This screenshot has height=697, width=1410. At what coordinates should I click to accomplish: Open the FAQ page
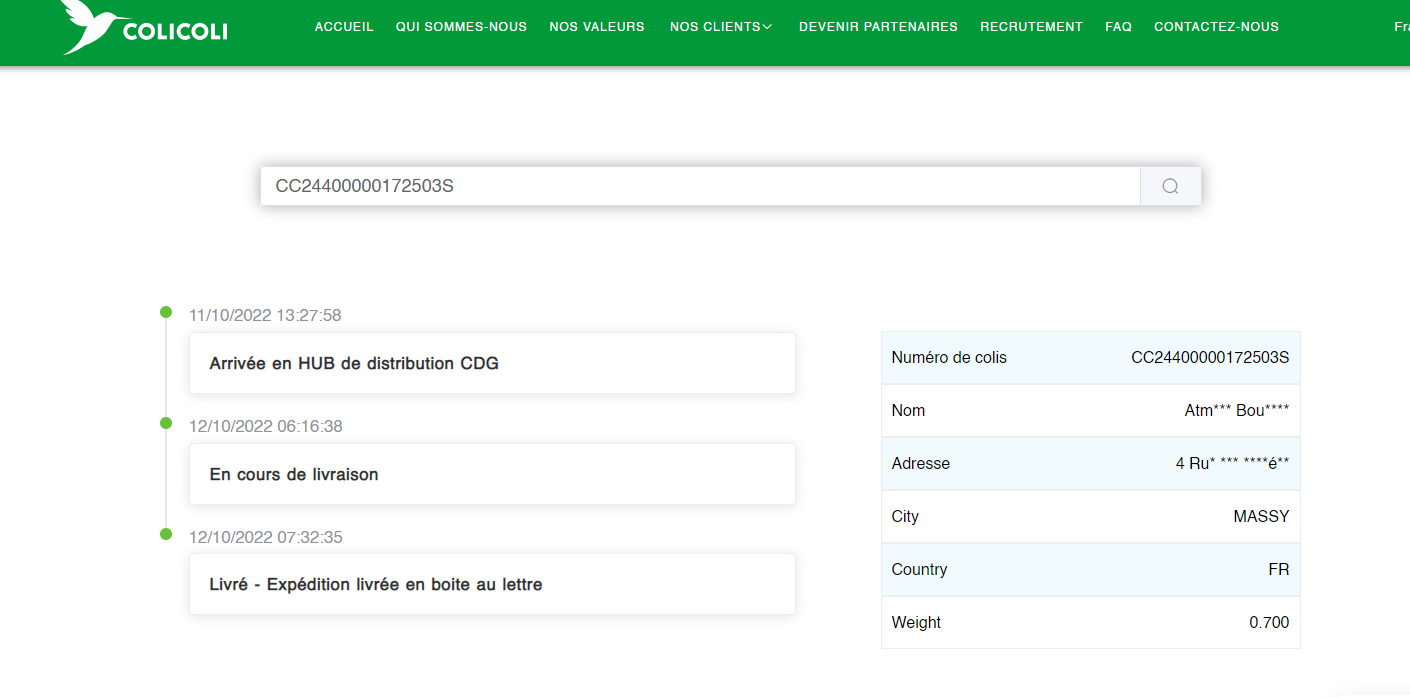click(x=1118, y=27)
